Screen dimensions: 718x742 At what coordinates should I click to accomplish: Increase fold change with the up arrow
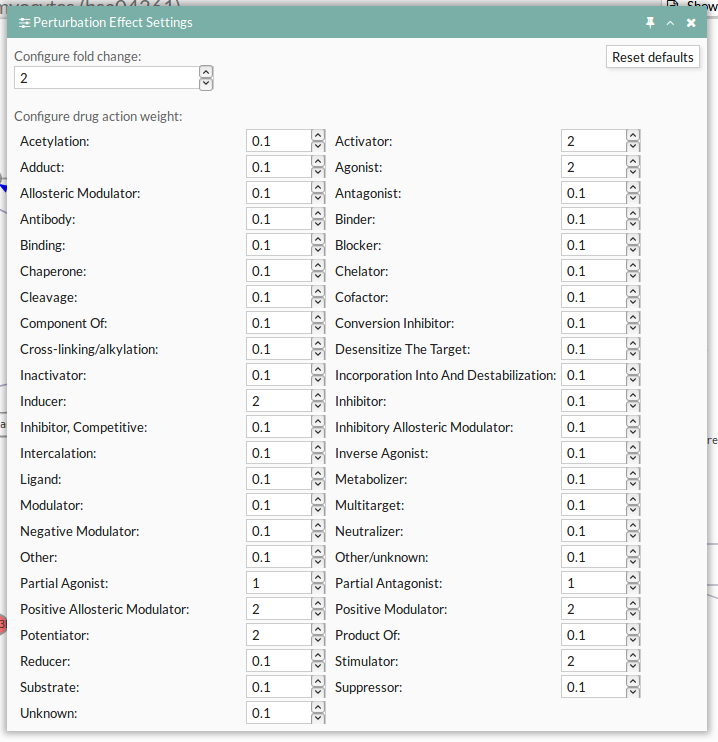[x=206, y=71]
